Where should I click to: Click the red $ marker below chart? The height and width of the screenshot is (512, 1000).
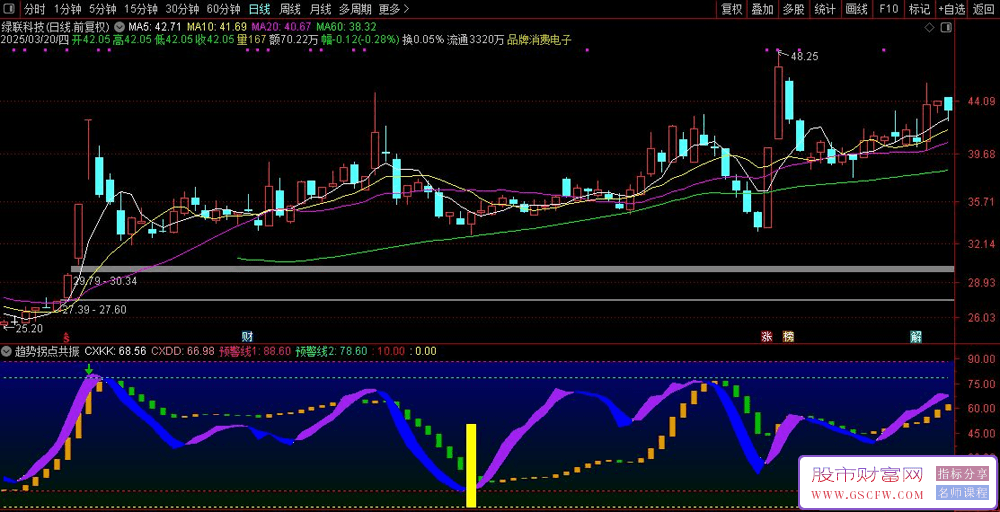tap(67, 337)
